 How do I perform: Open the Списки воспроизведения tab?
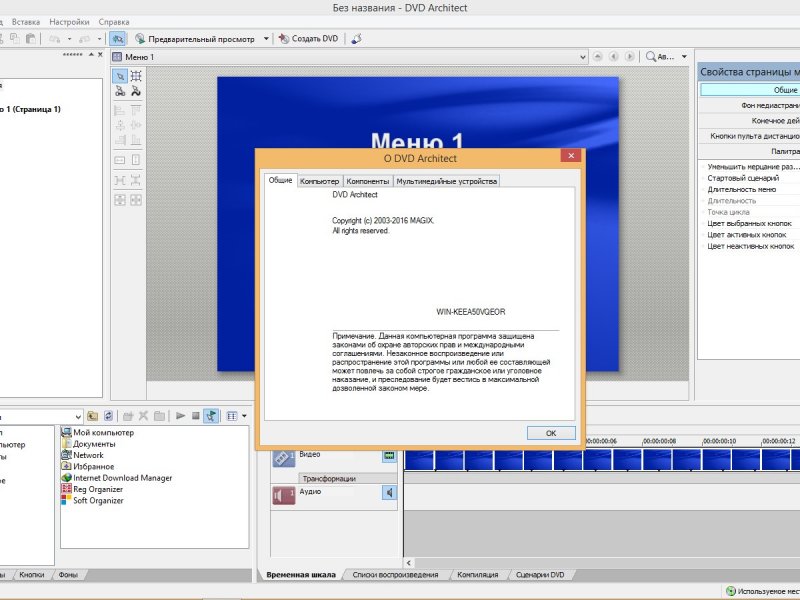[x=395, y=575]
